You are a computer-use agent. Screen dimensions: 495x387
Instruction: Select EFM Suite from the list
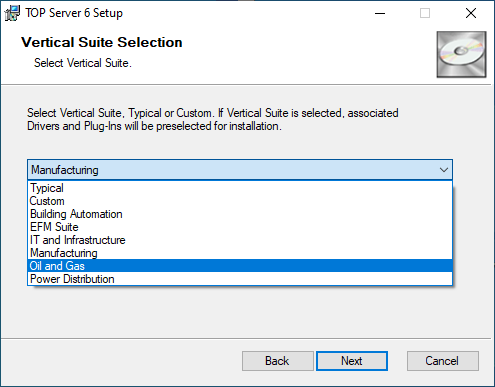tap(240, 227)
